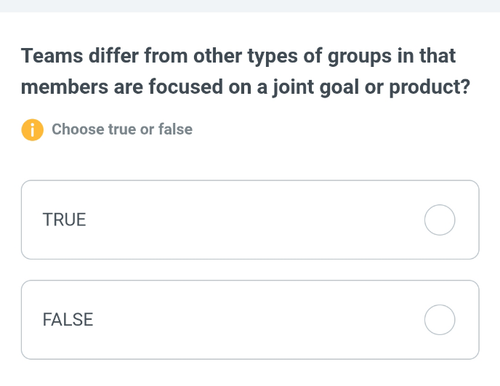Click the word 'false' in hint text
500x386 pixels.
pos(175,129)
